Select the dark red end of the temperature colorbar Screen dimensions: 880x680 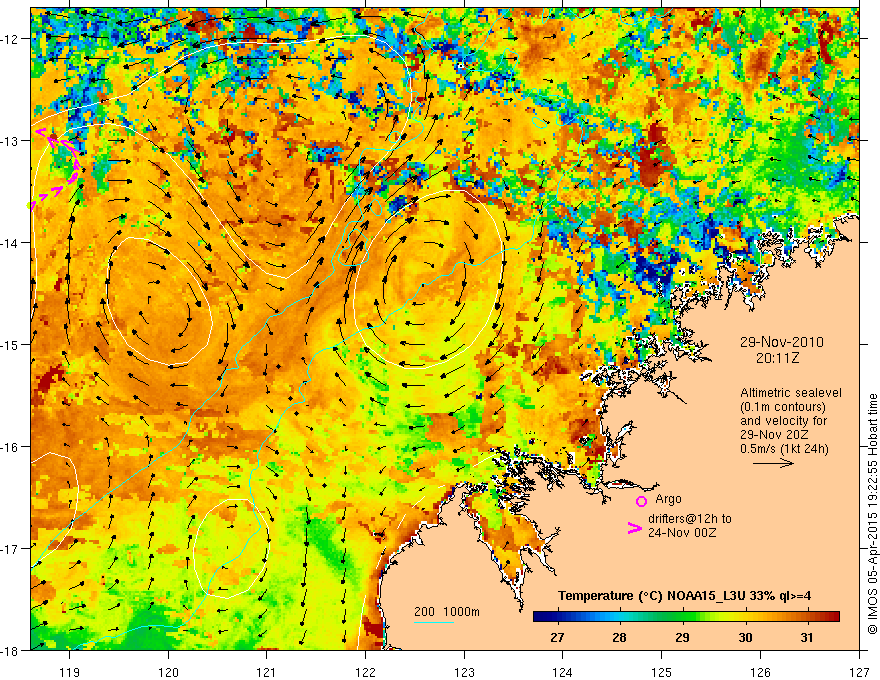pyautogui.click(x=831, y=617)
